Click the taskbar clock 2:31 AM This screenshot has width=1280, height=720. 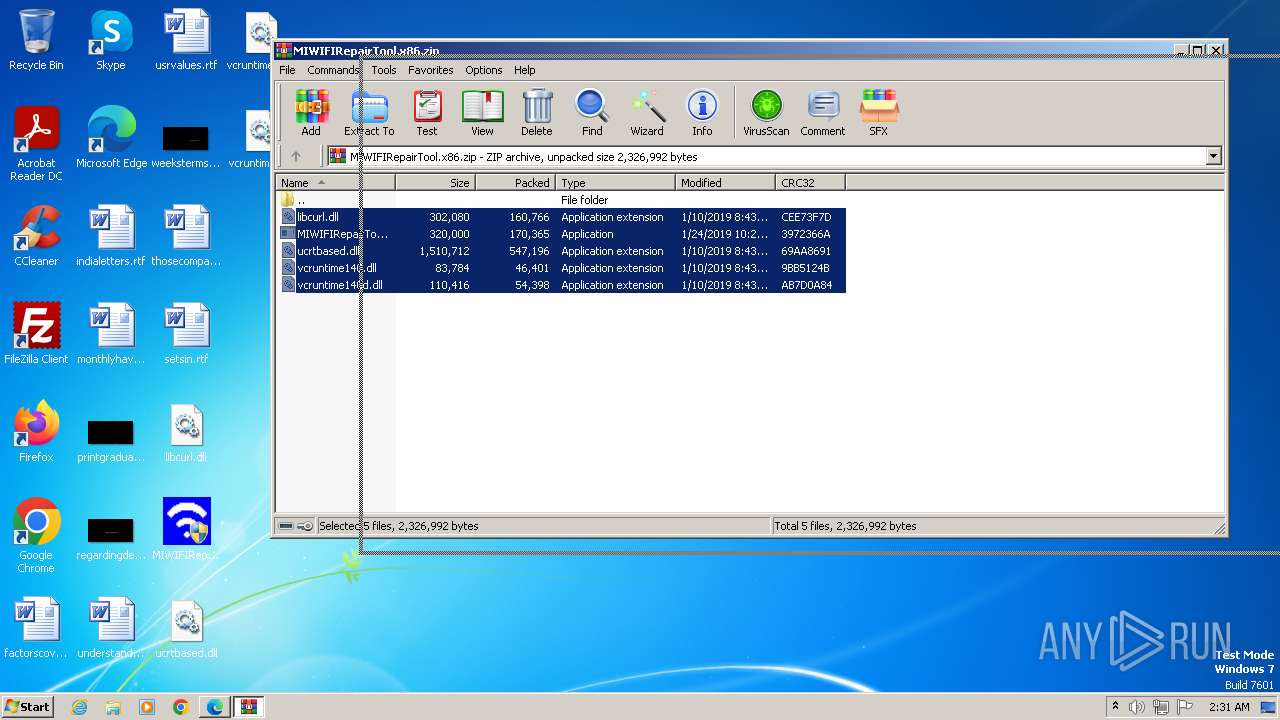tap(1229, 707)
